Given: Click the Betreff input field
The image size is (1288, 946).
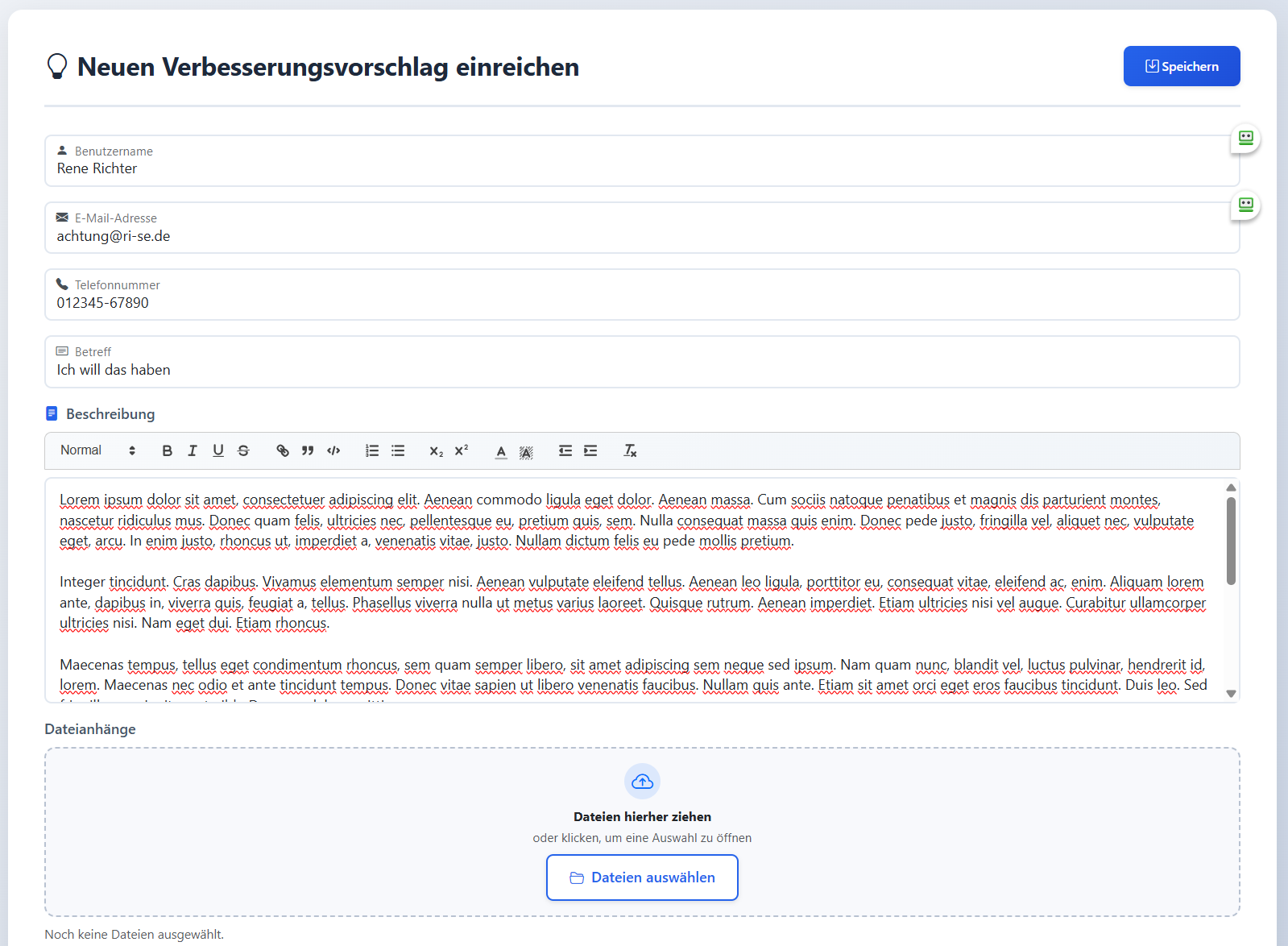Looking at the screenshot, I should click(x=642, y=361).
